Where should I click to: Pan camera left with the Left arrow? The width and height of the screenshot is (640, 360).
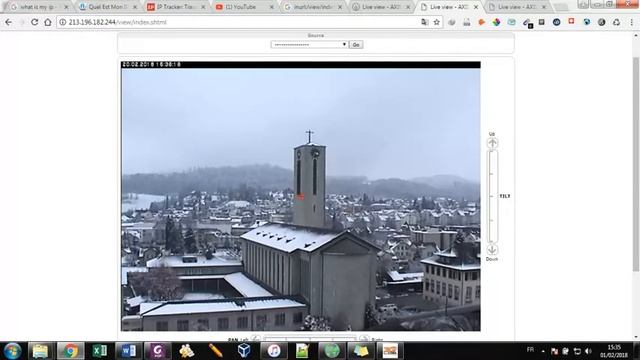pos(256,339)
